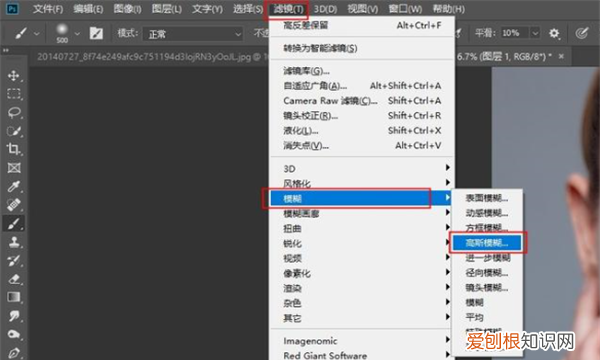Select the Eraser tool
The image size is (600, 360).
tap(14, 279)
